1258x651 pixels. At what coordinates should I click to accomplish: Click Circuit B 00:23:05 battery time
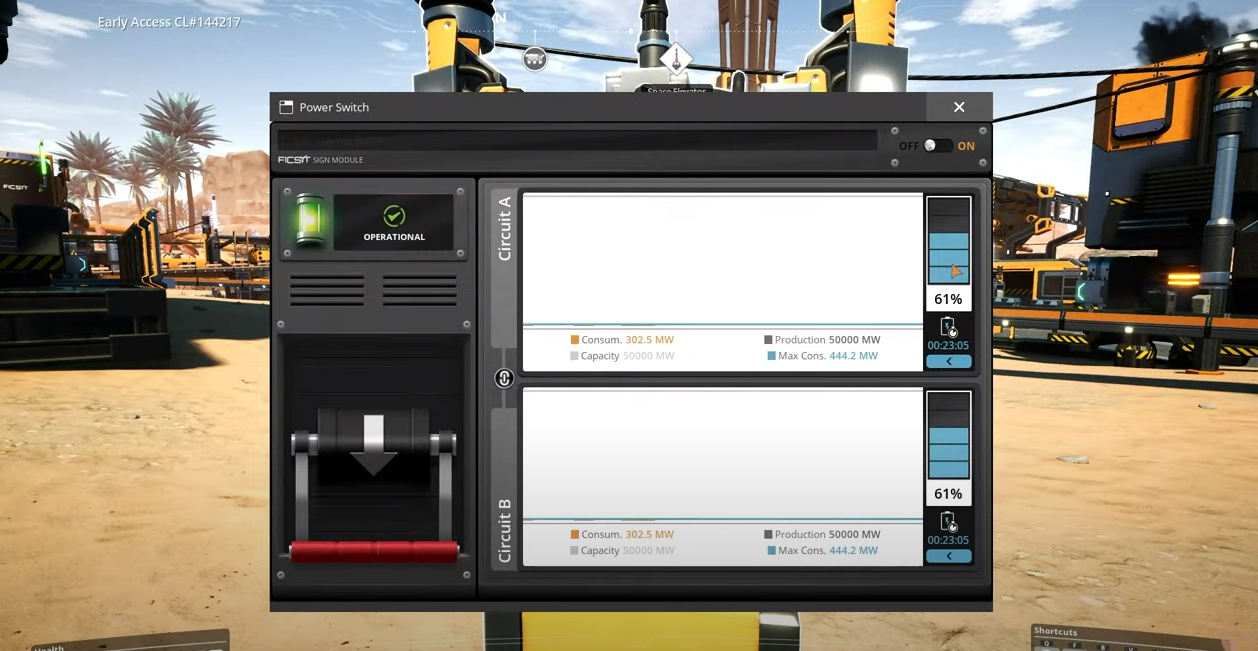click(x=948, y=541)
